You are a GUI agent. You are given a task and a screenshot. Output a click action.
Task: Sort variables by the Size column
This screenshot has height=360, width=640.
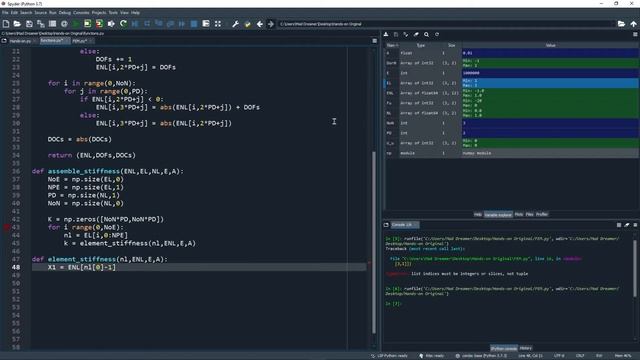pos(451,45)
